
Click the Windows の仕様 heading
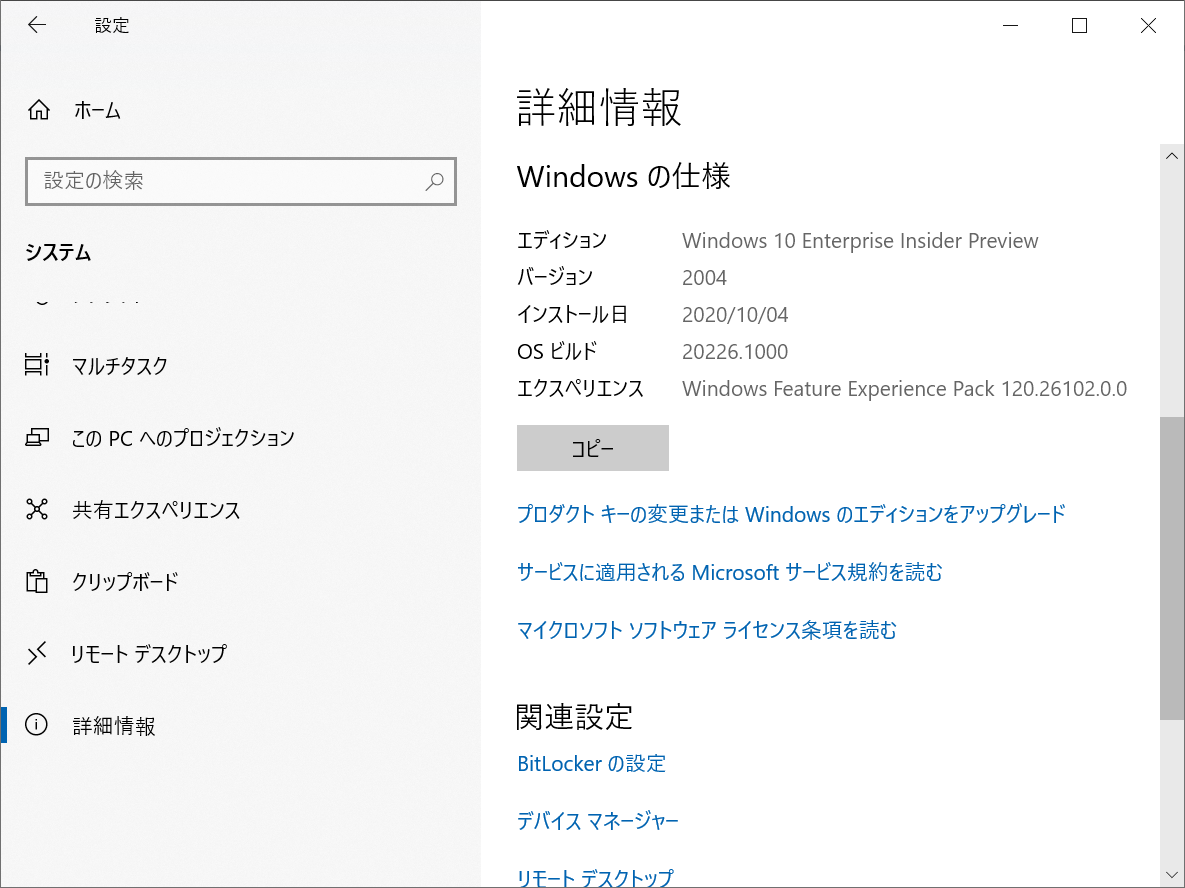click(623, 176)
